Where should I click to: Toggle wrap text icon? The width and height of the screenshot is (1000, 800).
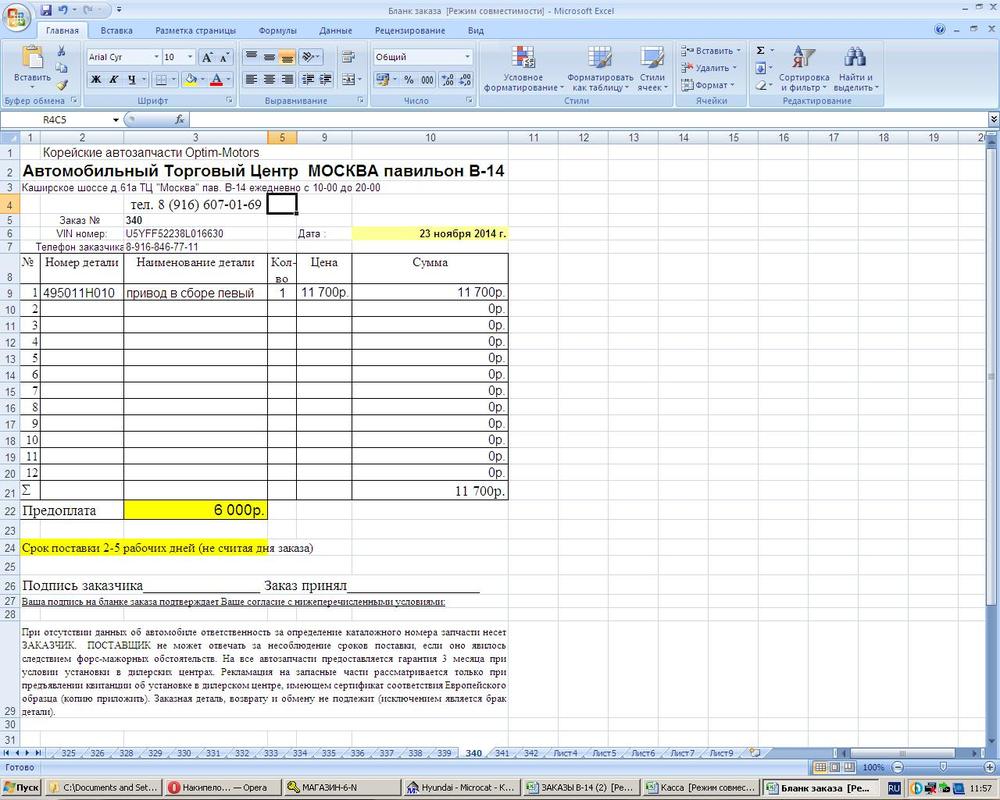tap(348, 57)
